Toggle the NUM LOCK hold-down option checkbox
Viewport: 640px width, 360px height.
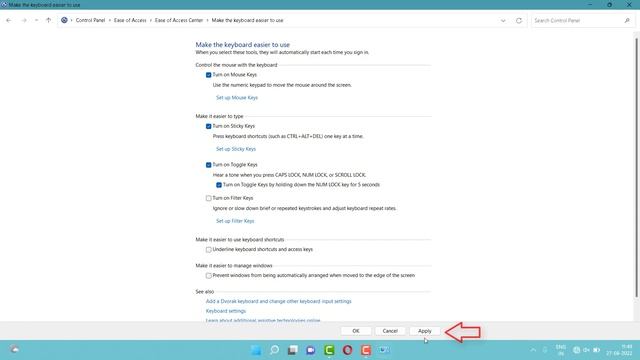coord(219,185)
